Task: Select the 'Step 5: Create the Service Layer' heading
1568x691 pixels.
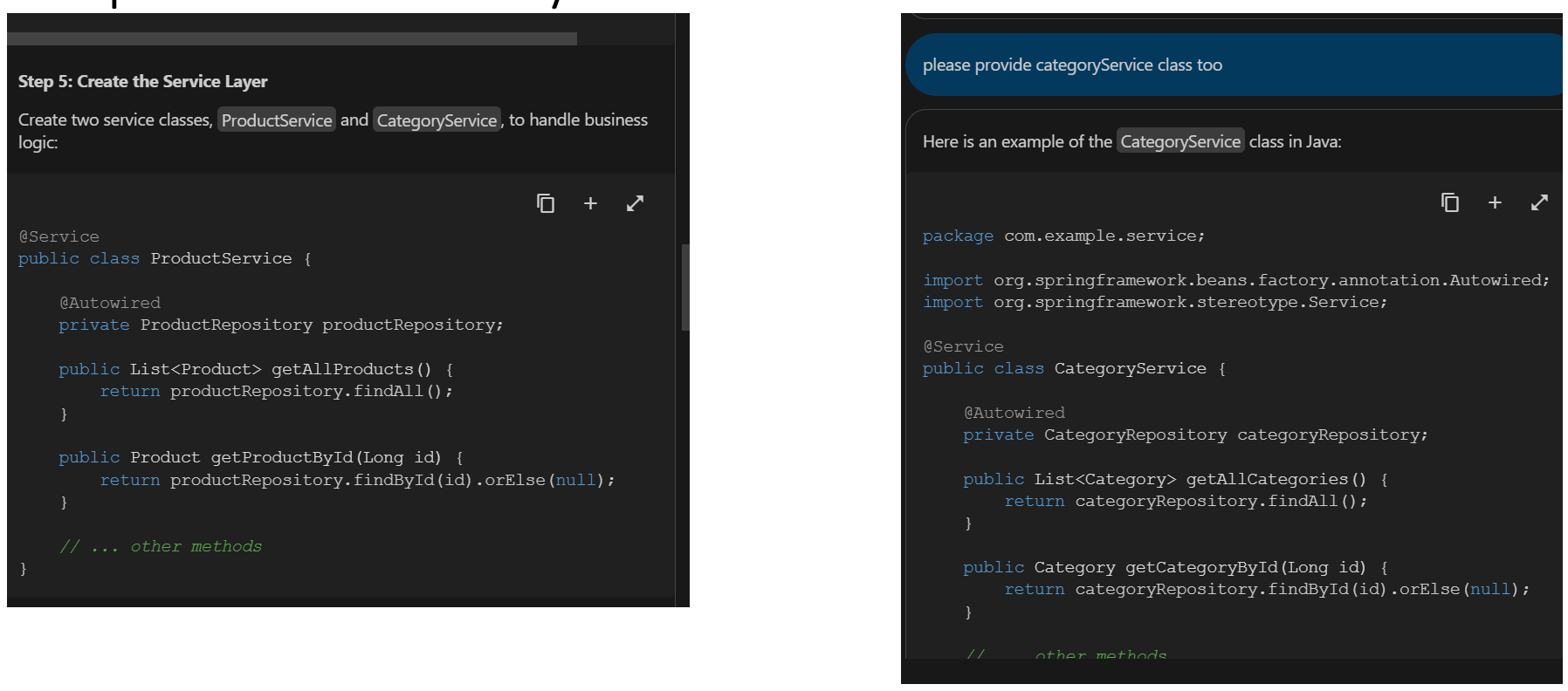Action: 142,81
